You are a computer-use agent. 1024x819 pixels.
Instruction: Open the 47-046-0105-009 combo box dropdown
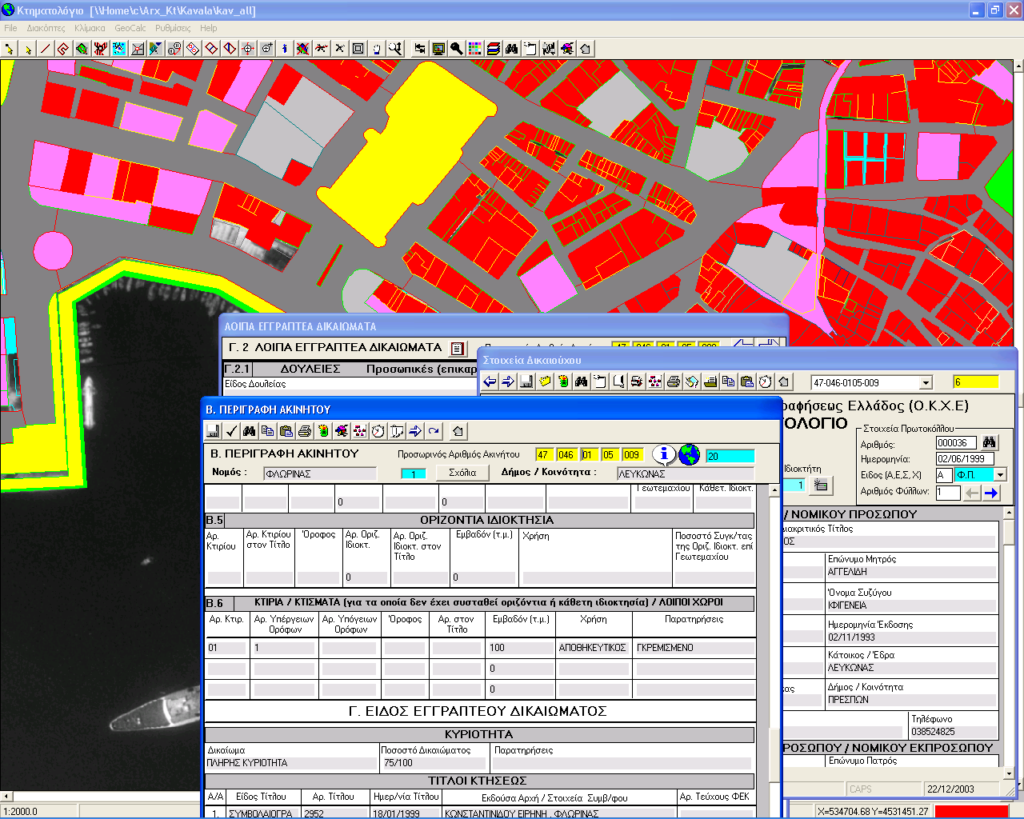(926, 381)
